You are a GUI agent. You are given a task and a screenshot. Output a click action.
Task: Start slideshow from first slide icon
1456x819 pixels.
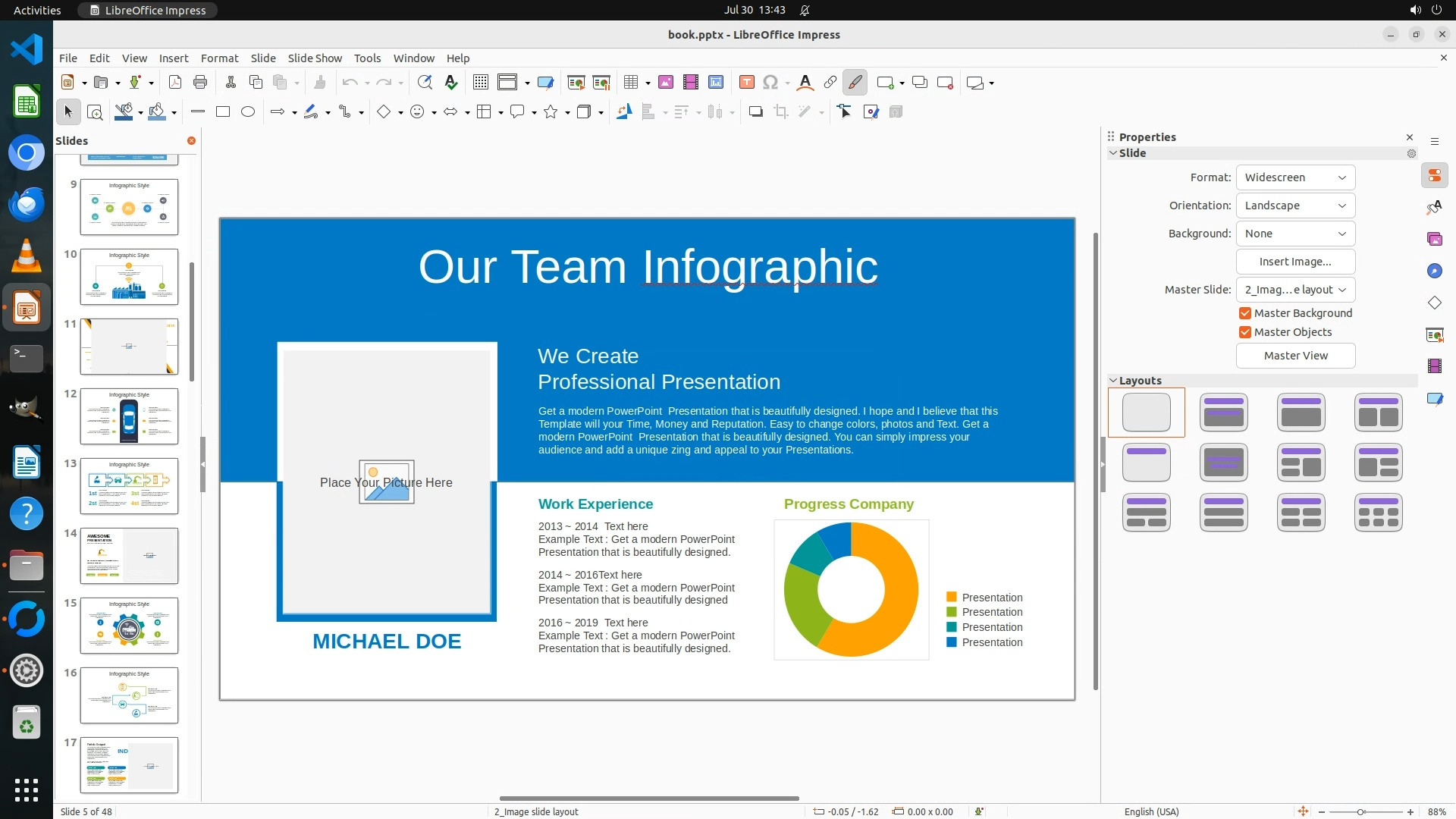coord(576,83)
